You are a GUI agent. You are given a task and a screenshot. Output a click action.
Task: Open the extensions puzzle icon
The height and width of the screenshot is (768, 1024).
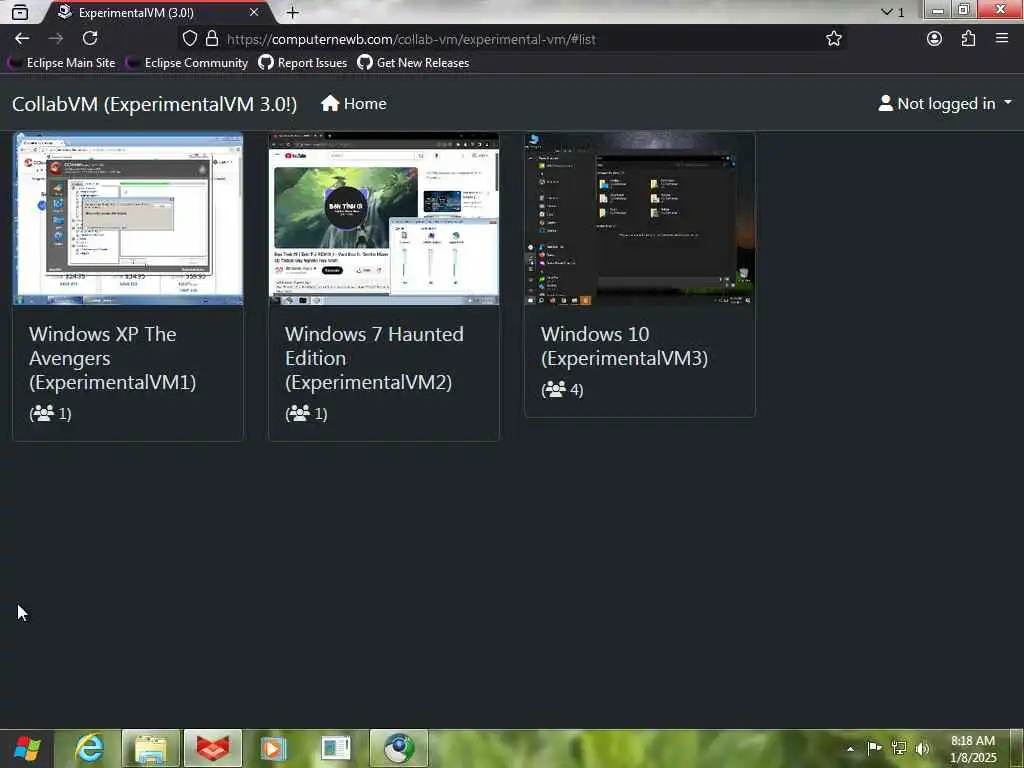[x=968, y=39]
